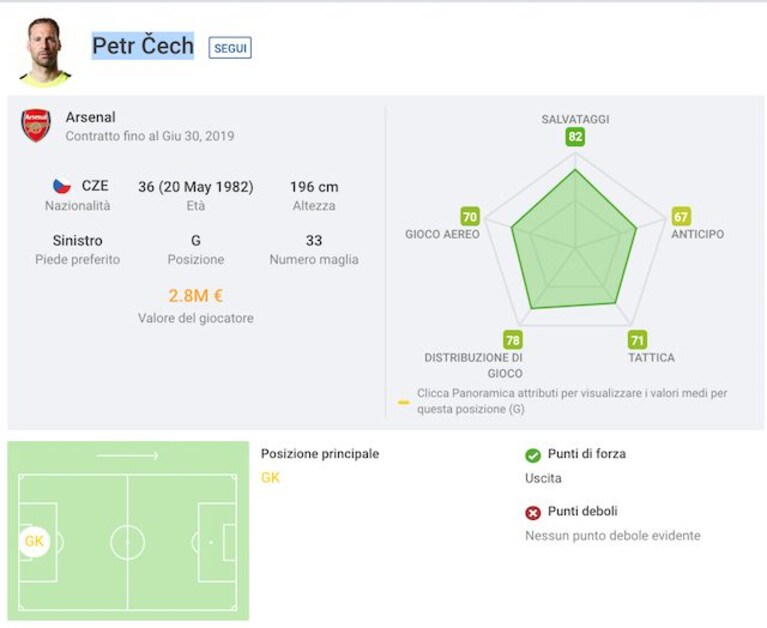
Task: Open the Arsenal team link
Action: pyautogui.click(x=90, y=117)
